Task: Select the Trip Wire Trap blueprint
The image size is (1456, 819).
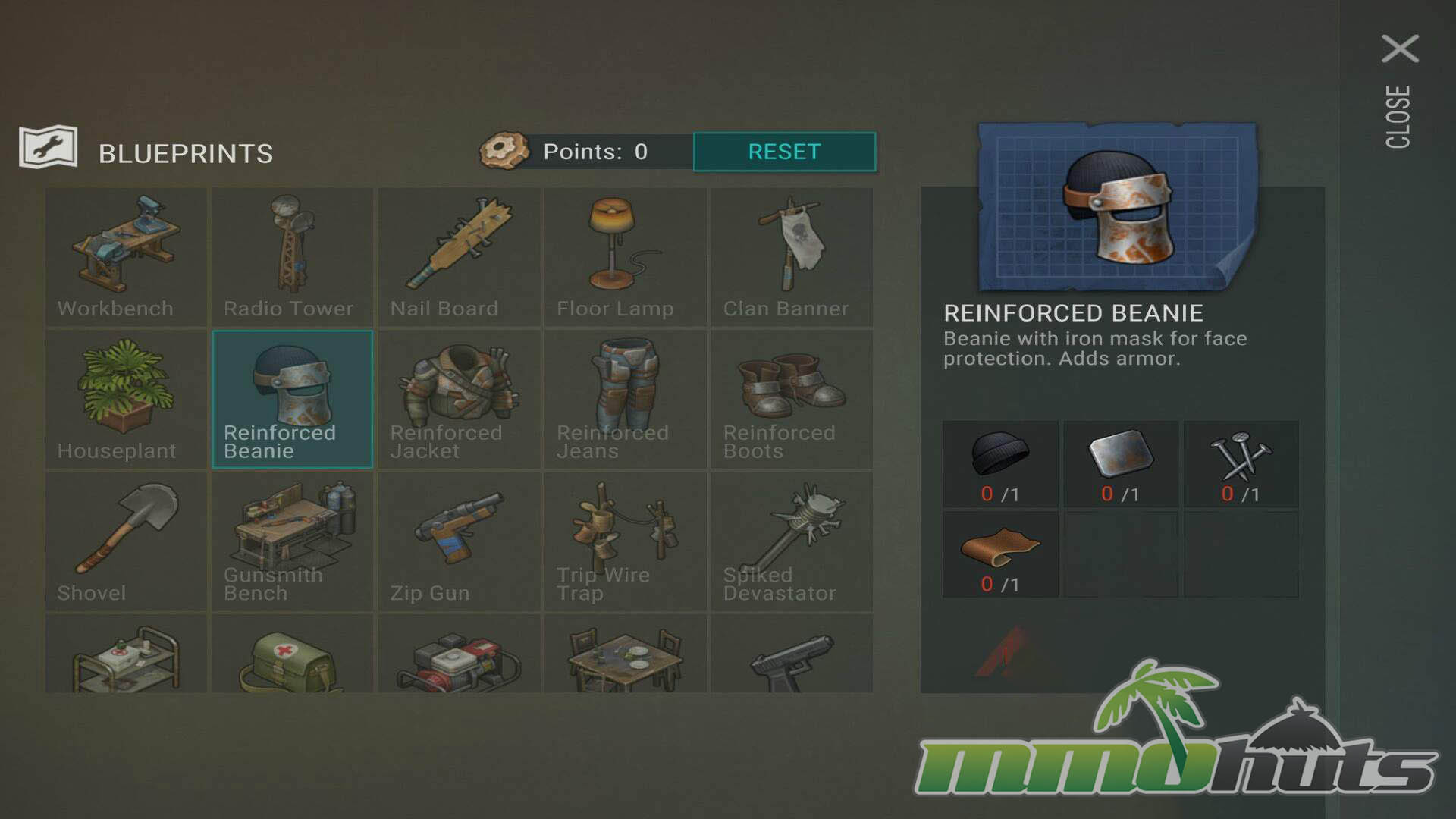Action: click(x=625, y=541)
